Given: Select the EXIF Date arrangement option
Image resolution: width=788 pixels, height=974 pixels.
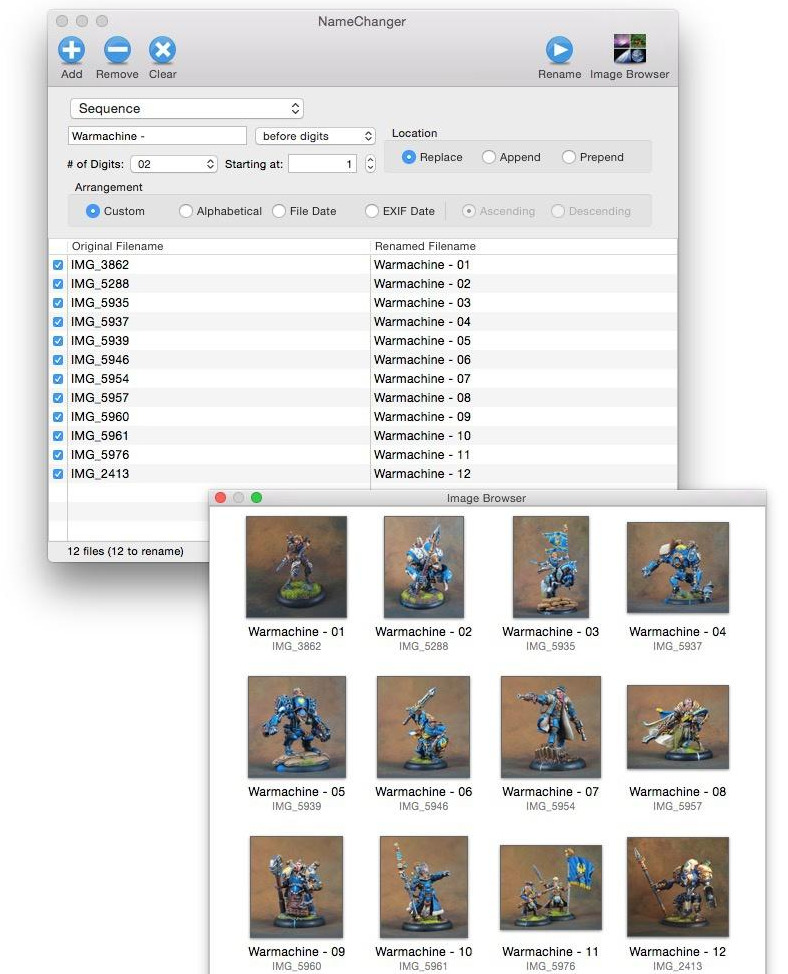Looking at the screenshot, I should click(x=371, y=211).
